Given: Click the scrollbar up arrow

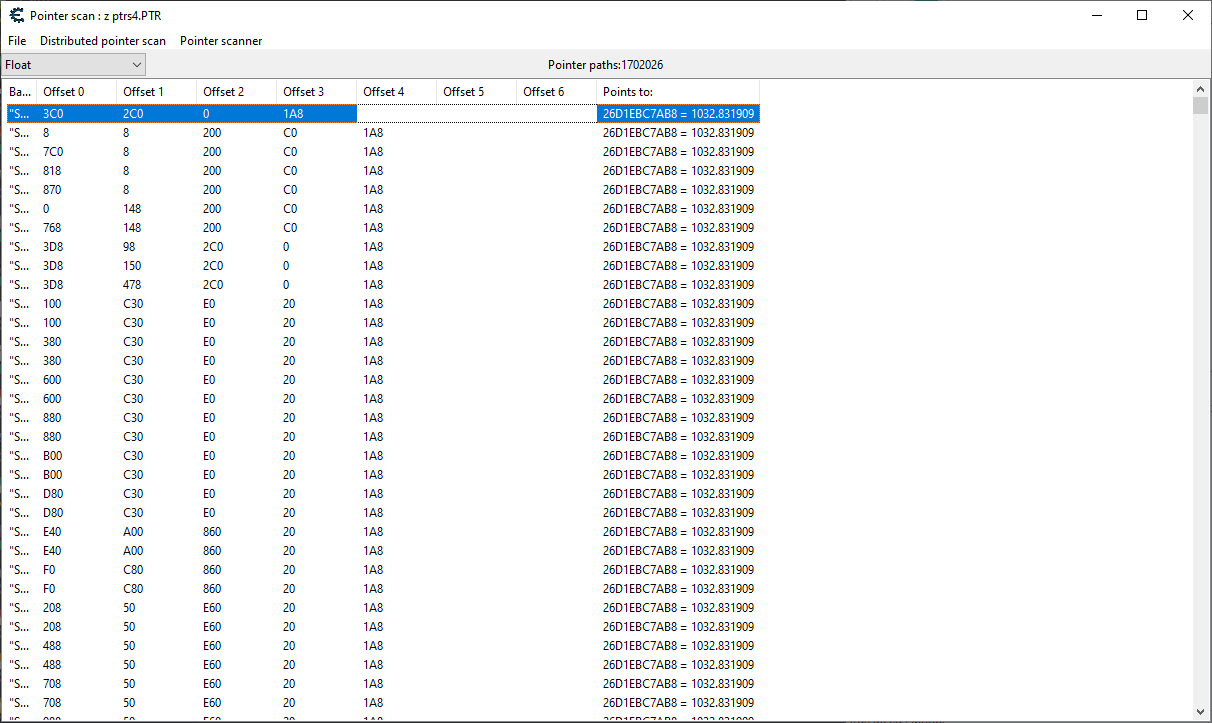Looking at the screenshot, I should click(x=1201, y=90).
